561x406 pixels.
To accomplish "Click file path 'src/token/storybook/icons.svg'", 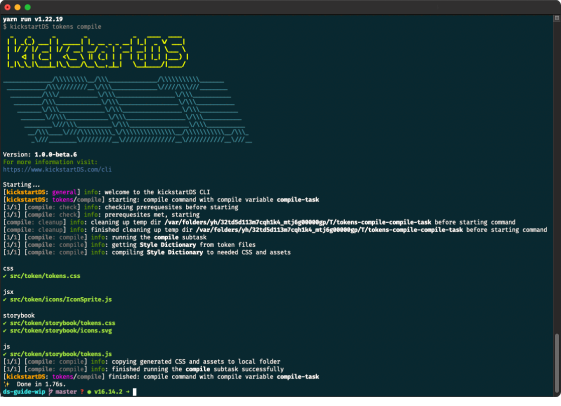I will coord(61,331).
